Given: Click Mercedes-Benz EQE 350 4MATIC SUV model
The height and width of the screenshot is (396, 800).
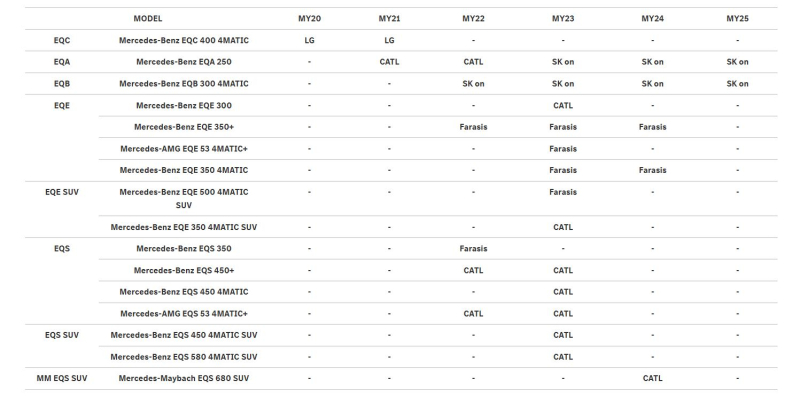Looking at the screenshot, I should coord(184,227).
